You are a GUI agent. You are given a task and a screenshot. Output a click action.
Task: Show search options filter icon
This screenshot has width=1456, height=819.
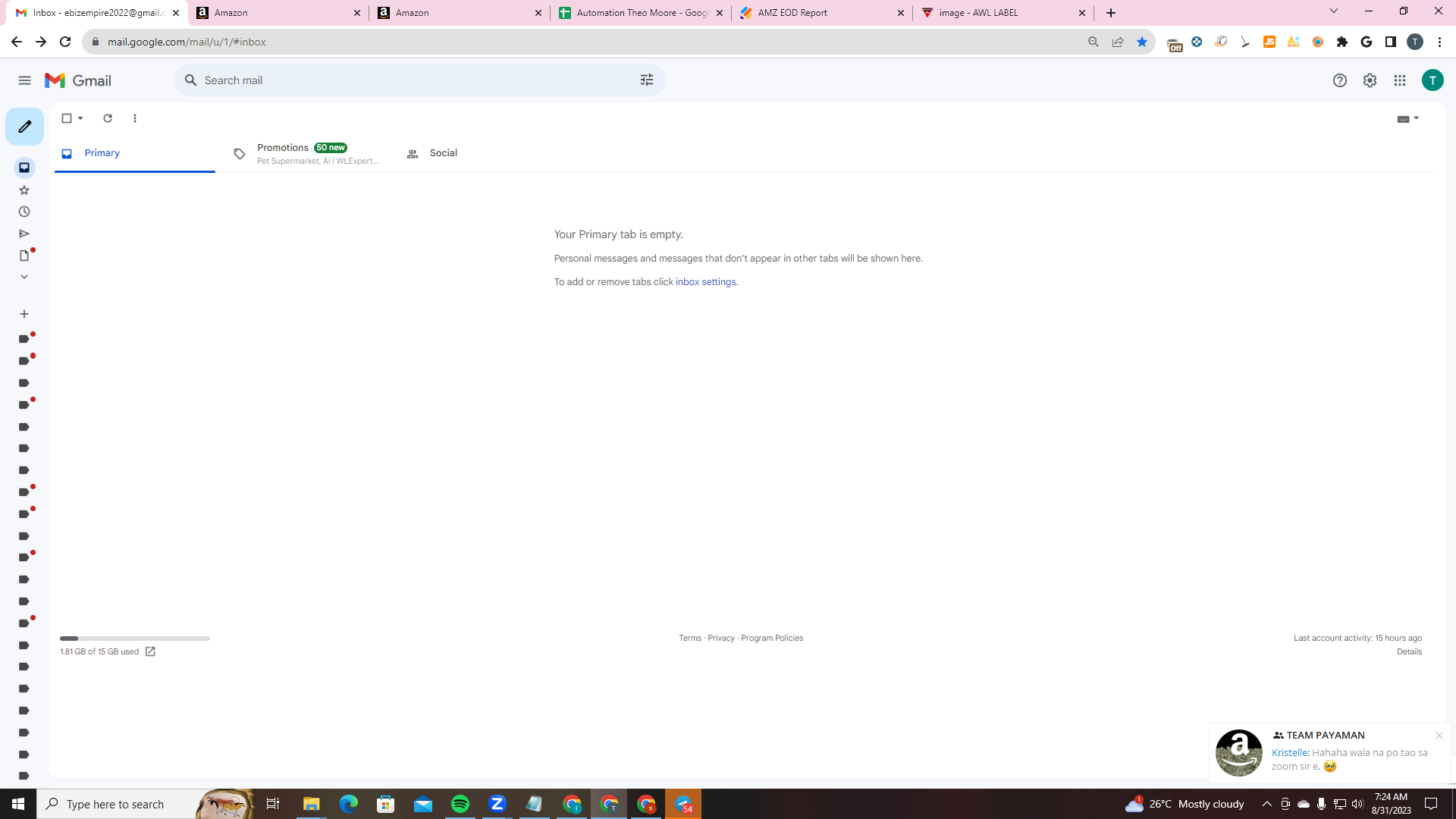(647, 80)
